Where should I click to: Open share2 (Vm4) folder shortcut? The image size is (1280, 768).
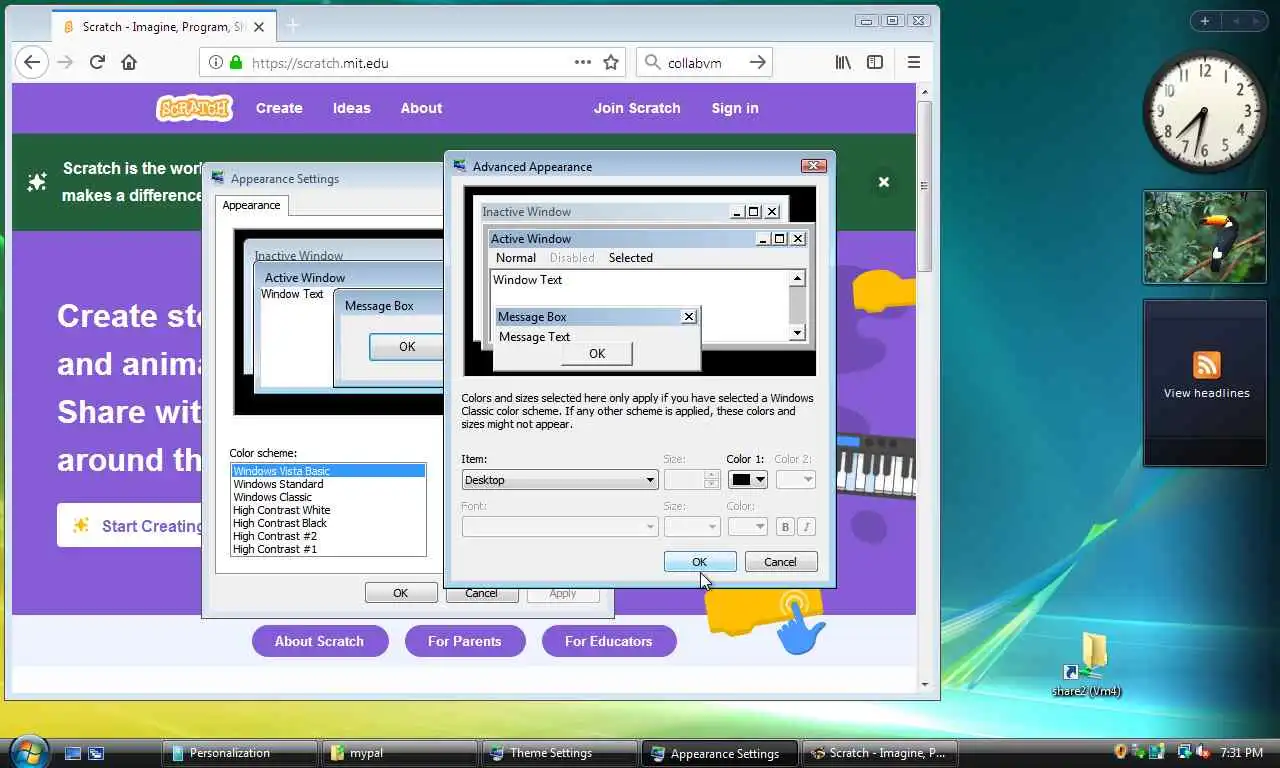point(1086,665)
